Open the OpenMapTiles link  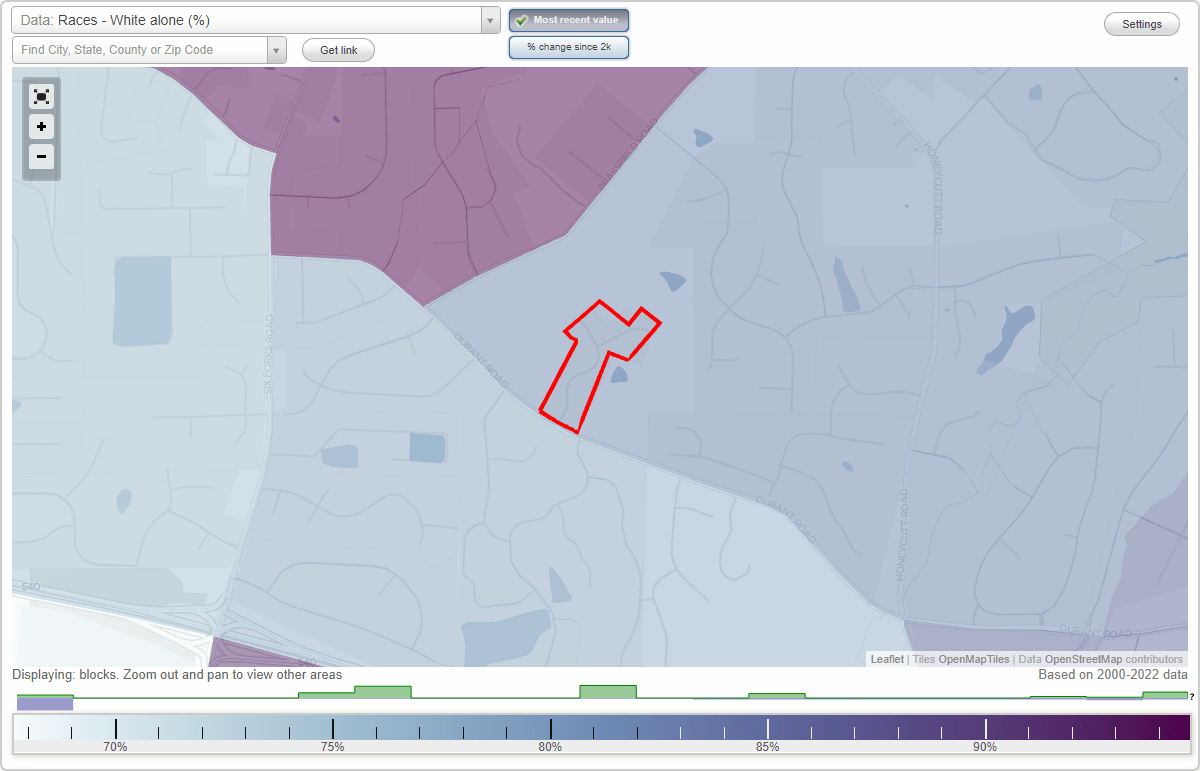pos(974,659)
